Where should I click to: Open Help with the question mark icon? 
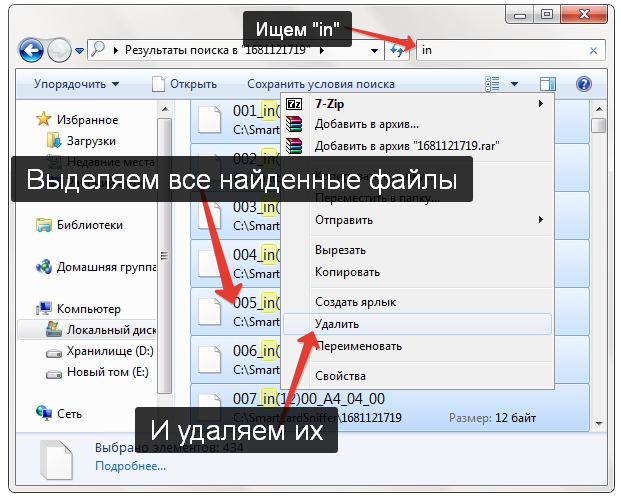pos(584,84)
